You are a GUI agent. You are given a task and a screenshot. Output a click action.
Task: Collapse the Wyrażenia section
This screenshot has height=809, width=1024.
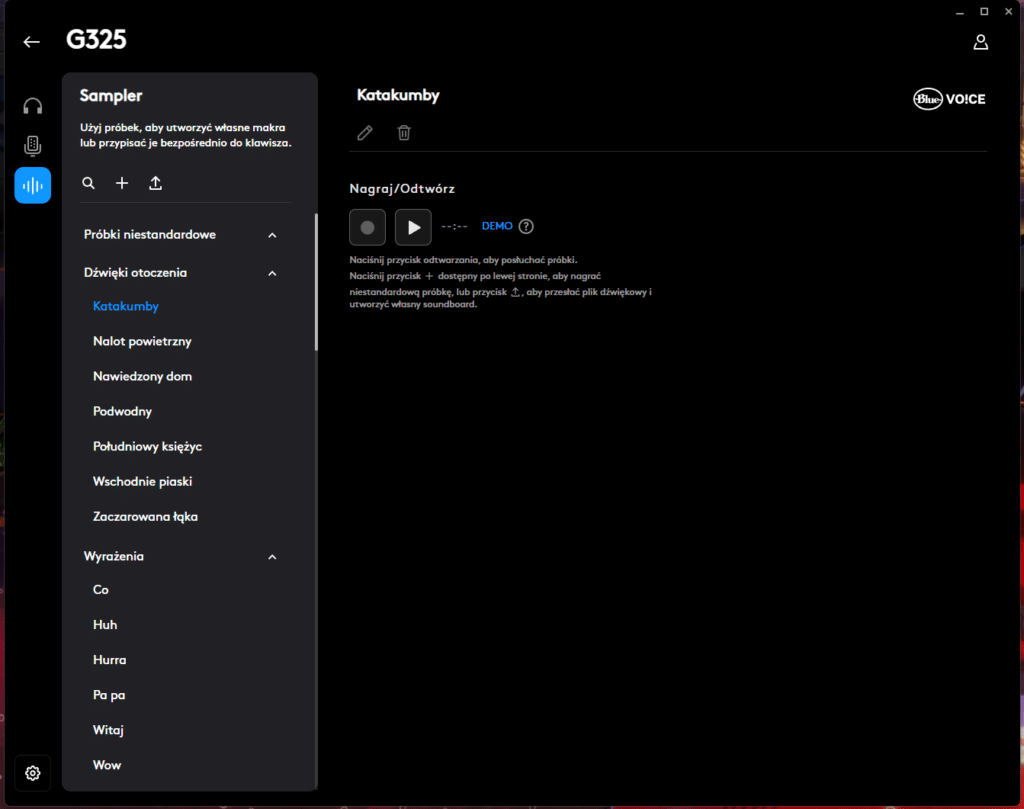coord(272,557)
